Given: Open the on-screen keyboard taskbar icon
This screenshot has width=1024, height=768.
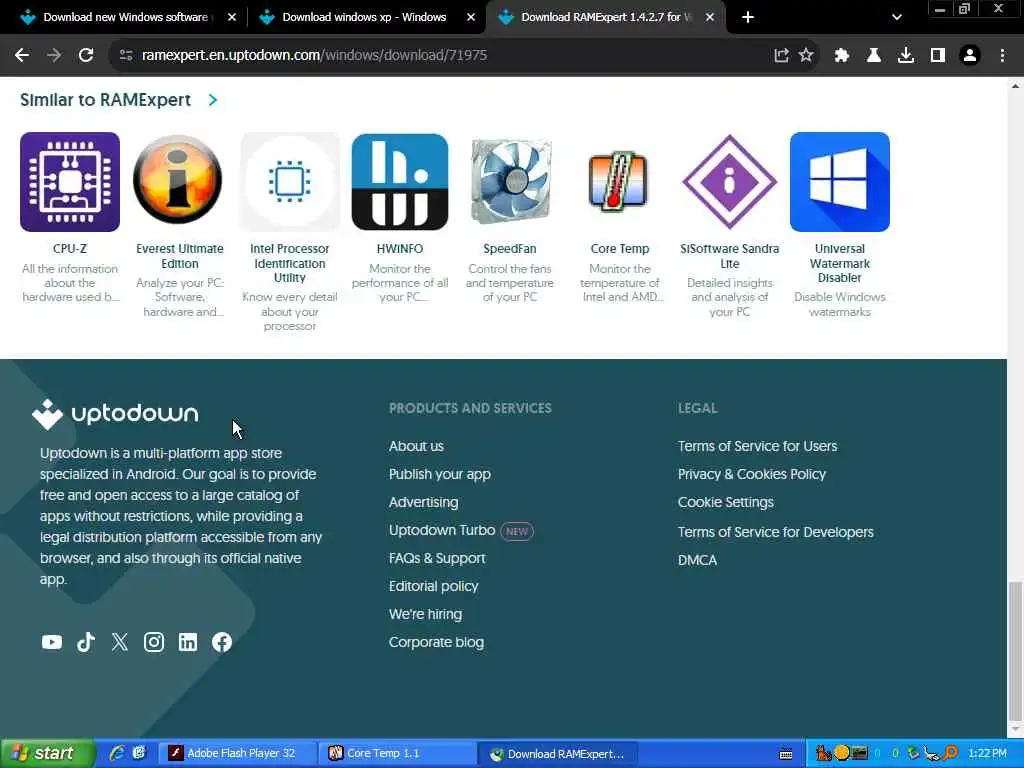Looking at the screenshot, I should click(786, 754).
